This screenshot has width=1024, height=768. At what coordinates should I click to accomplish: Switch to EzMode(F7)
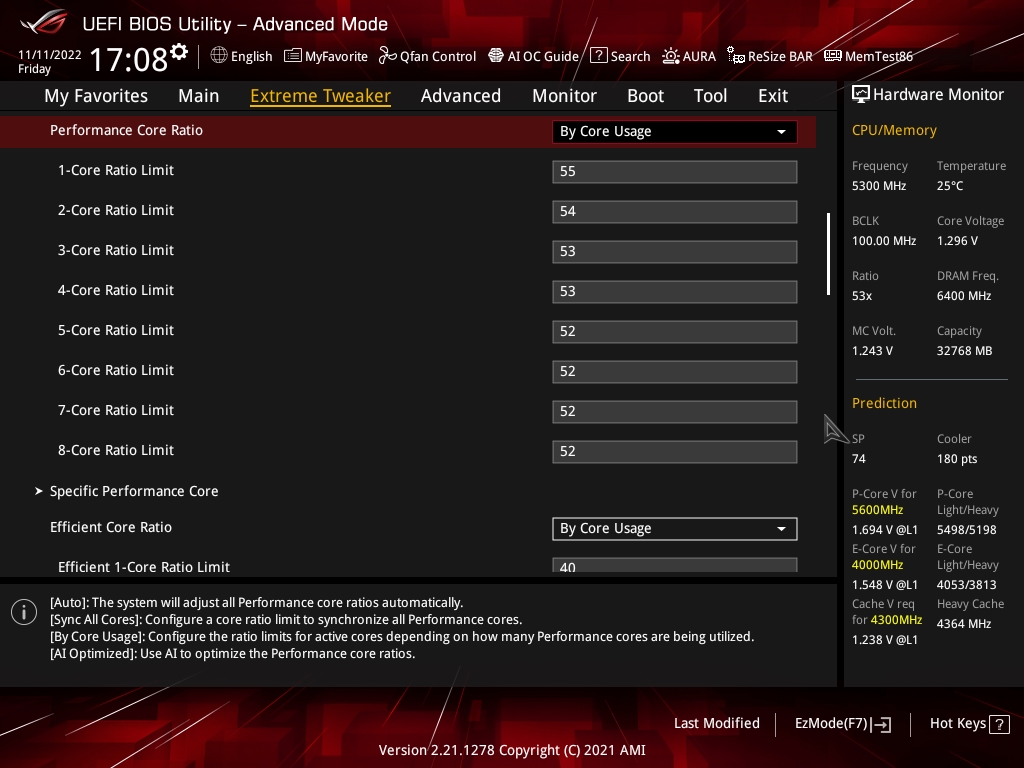click(x=842, y=724)
